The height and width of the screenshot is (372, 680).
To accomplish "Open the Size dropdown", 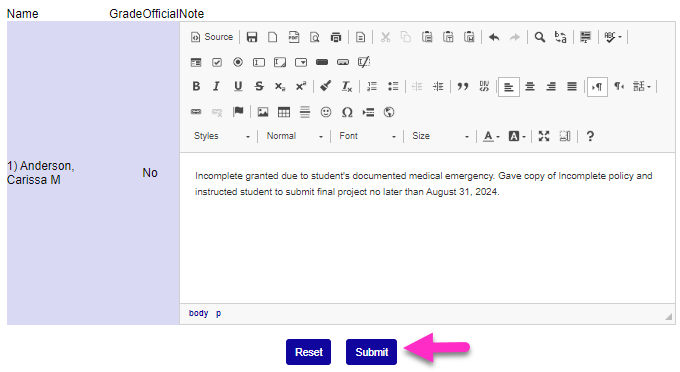I will click(x=440, y=136).
